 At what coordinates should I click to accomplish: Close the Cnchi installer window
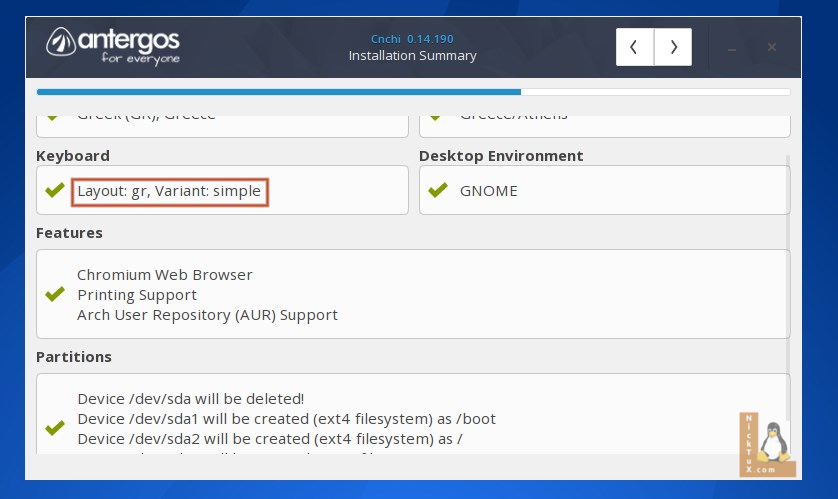772,47
